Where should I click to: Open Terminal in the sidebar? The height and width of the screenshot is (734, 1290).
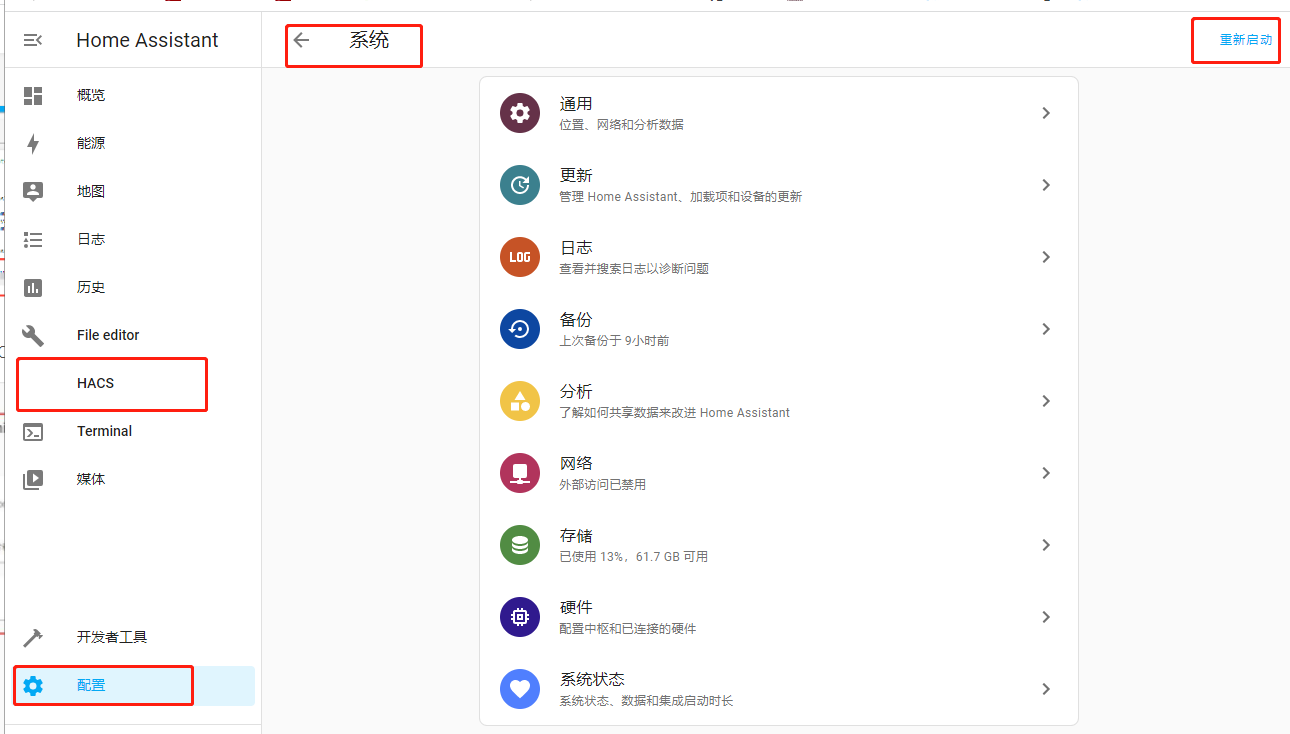(x=104, y=431)
